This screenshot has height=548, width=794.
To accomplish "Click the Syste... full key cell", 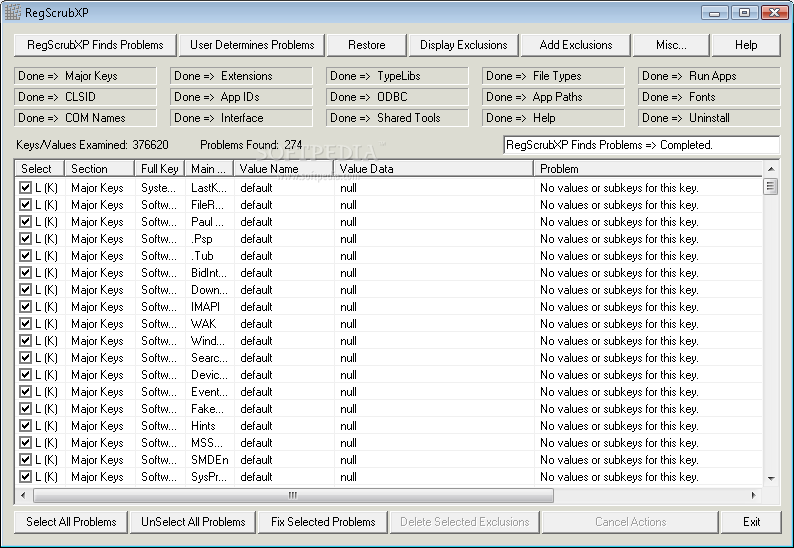I will [x=160, y=188].
